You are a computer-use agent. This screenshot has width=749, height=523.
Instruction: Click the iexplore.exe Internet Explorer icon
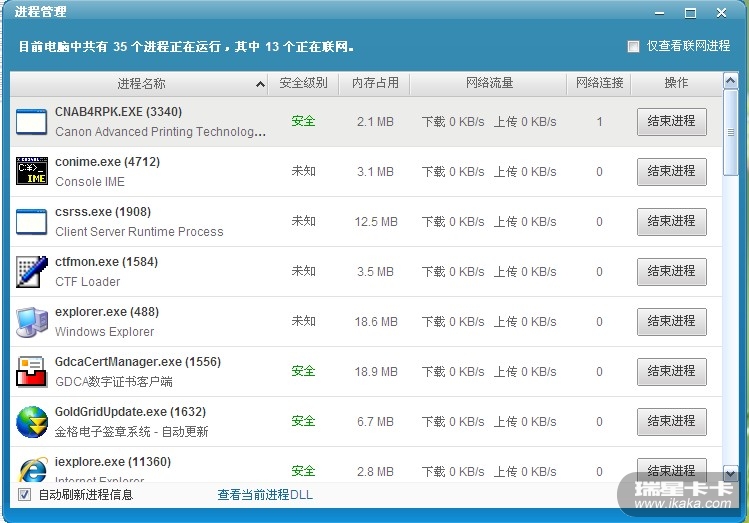tap(32, 468)
